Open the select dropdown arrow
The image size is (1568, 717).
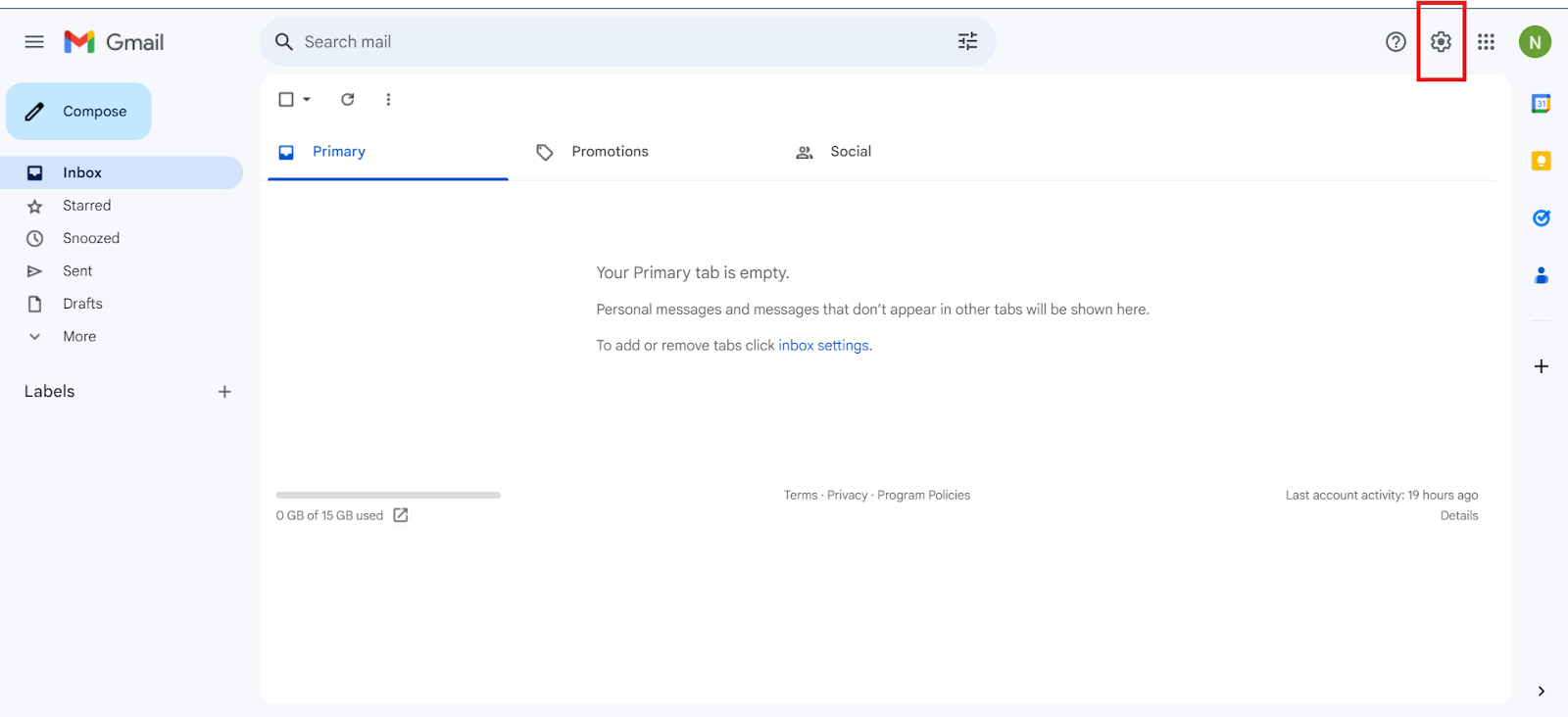[307, 99]
